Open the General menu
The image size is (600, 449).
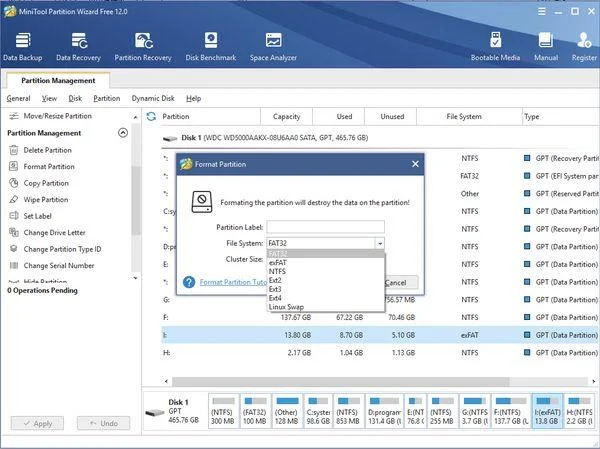18,98
